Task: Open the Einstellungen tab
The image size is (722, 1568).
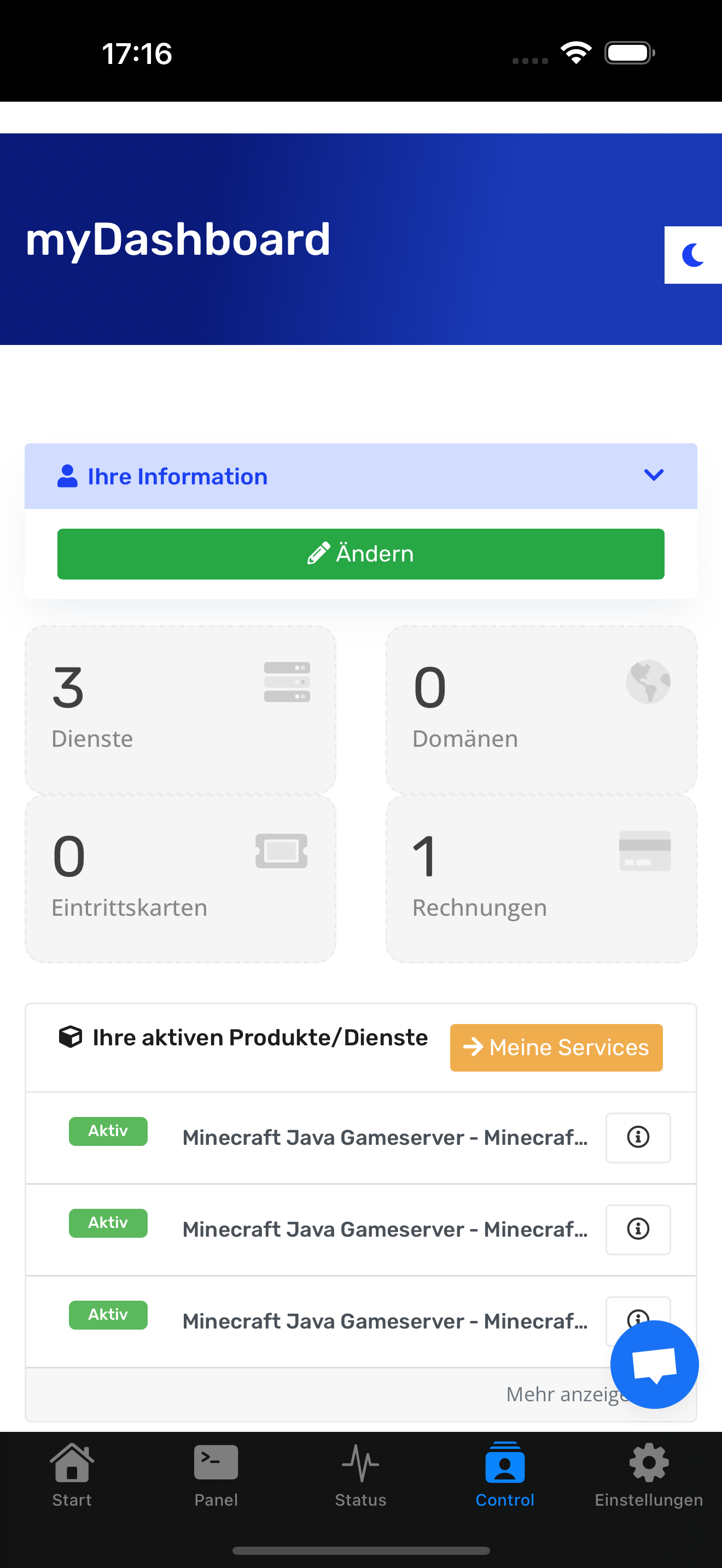Action: [649, 1476]
